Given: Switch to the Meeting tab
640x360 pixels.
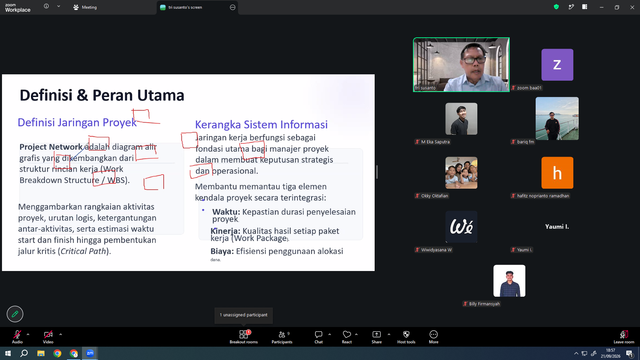Looking at the screenshot, I should tap(85, 7).
